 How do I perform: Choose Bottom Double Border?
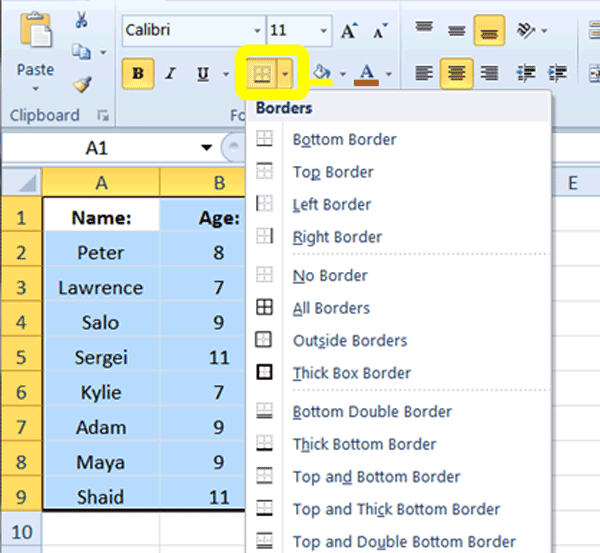pos(398,412)
